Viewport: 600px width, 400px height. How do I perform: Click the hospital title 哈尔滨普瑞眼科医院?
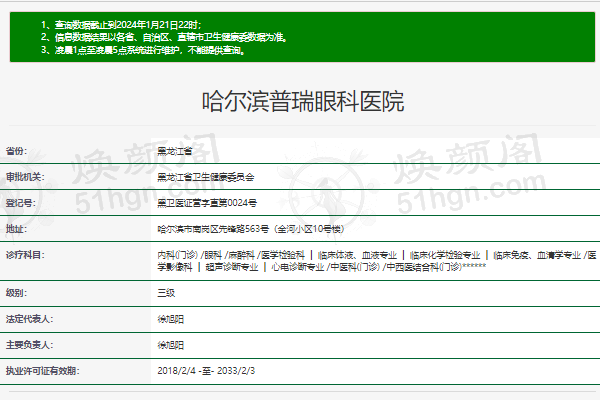[x=303, y=101]
